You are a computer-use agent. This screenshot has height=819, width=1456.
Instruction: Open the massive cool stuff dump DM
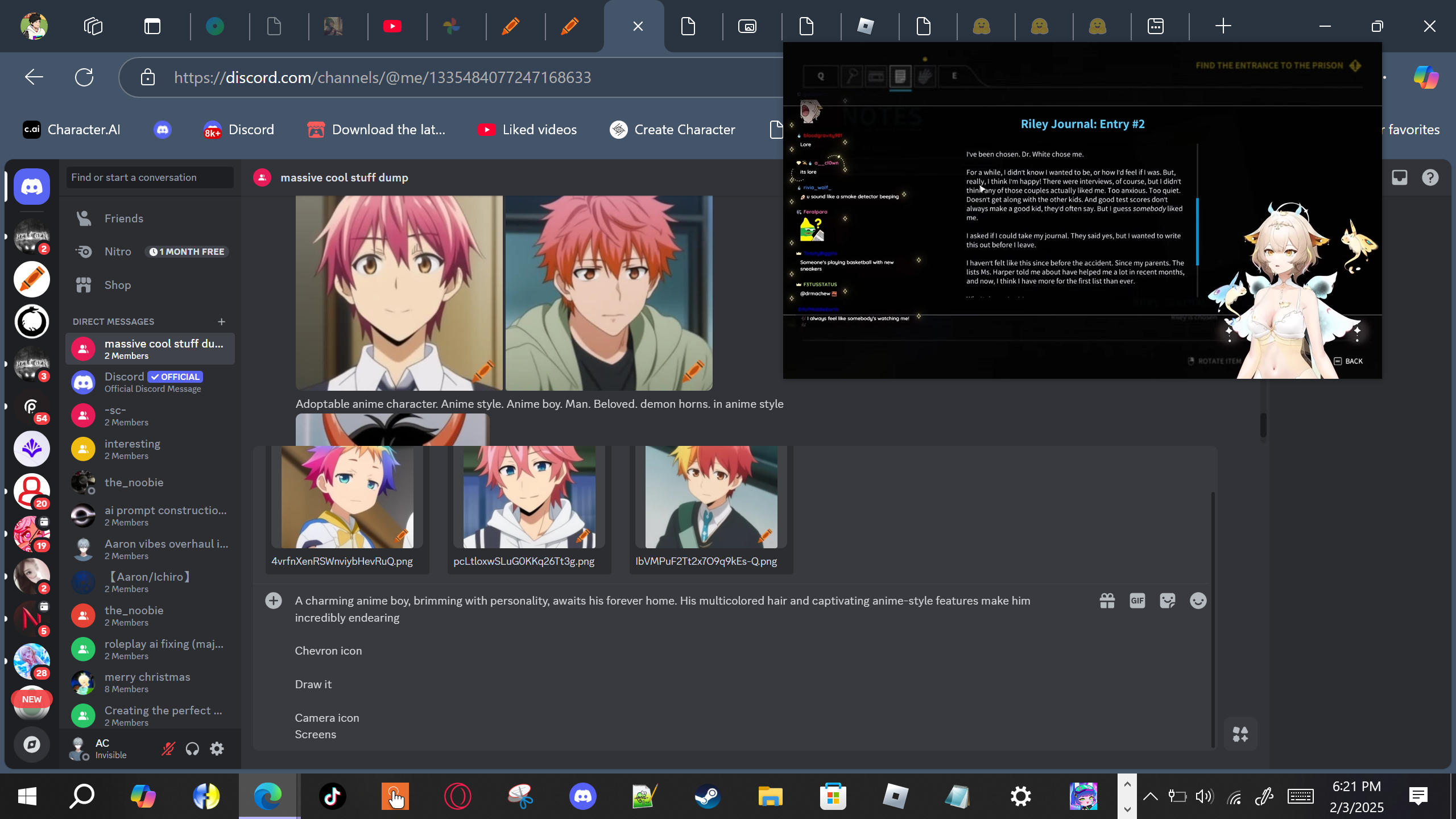(x=150, y=349)
